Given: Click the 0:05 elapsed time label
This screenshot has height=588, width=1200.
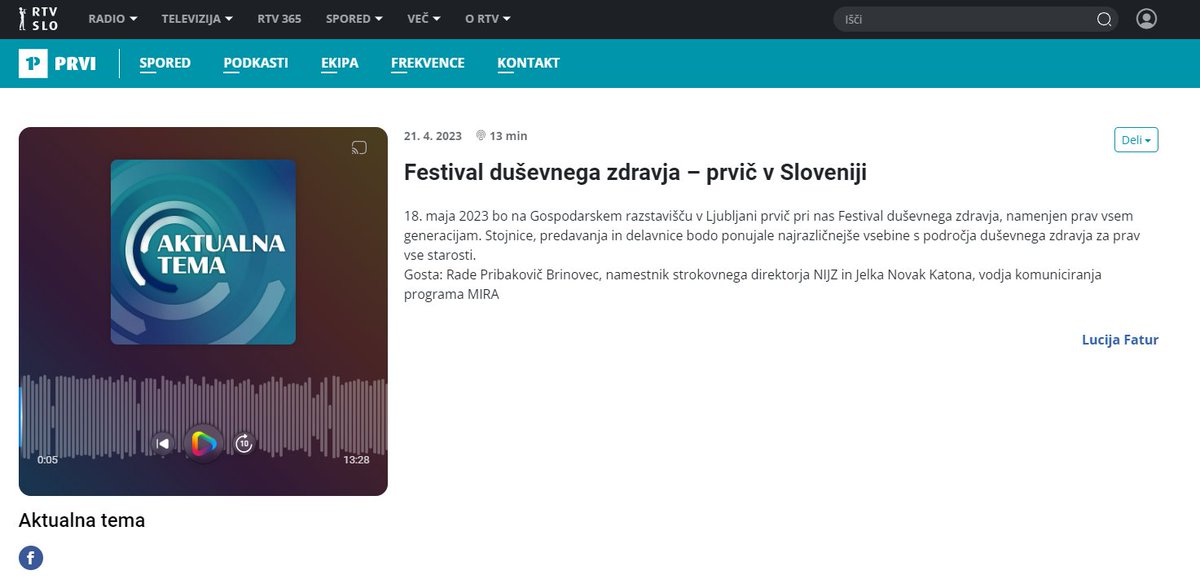Looking at the screenshot, I should point(47,460).
